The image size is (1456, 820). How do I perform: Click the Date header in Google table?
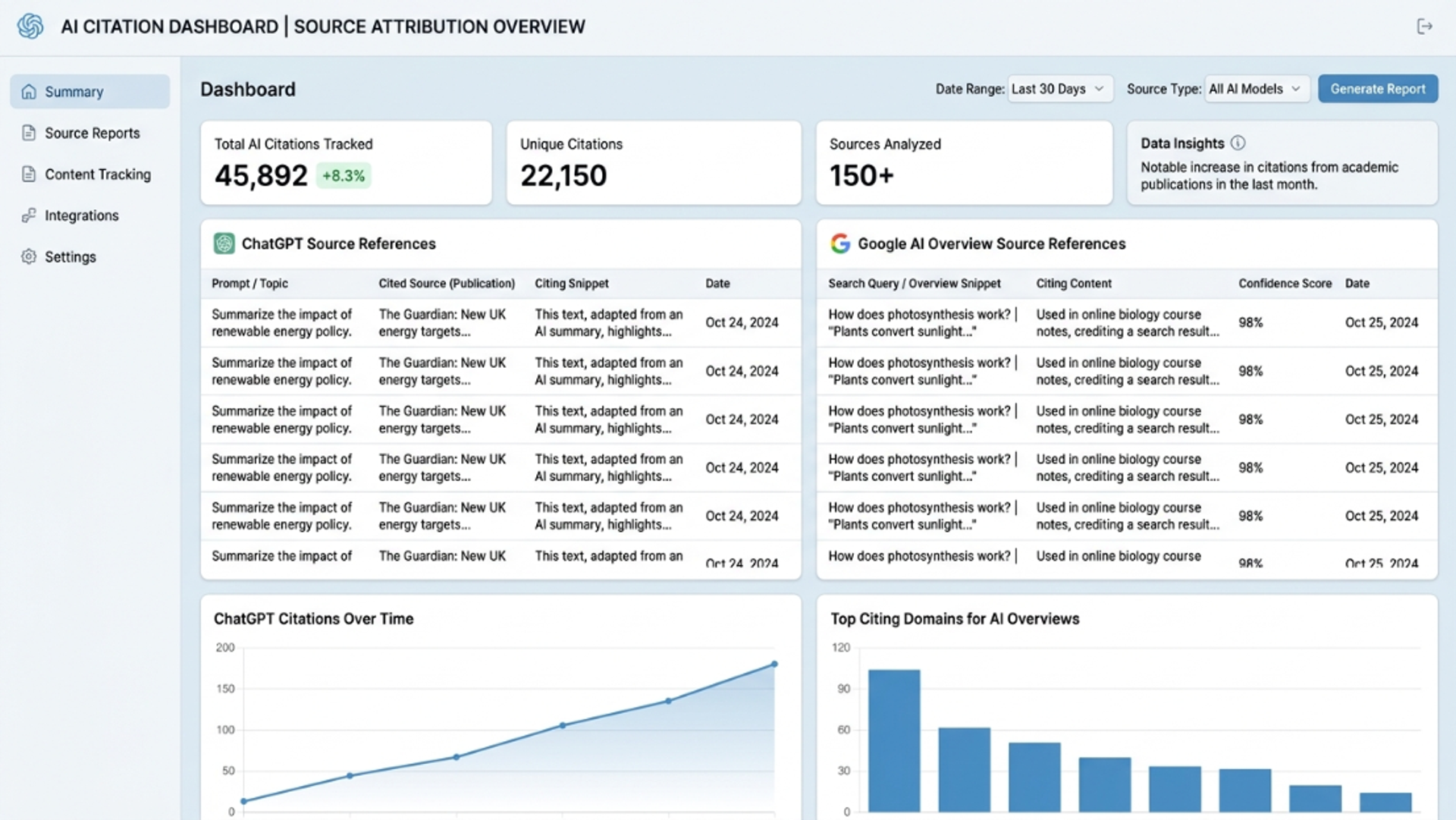click(x=1357, y=283)
